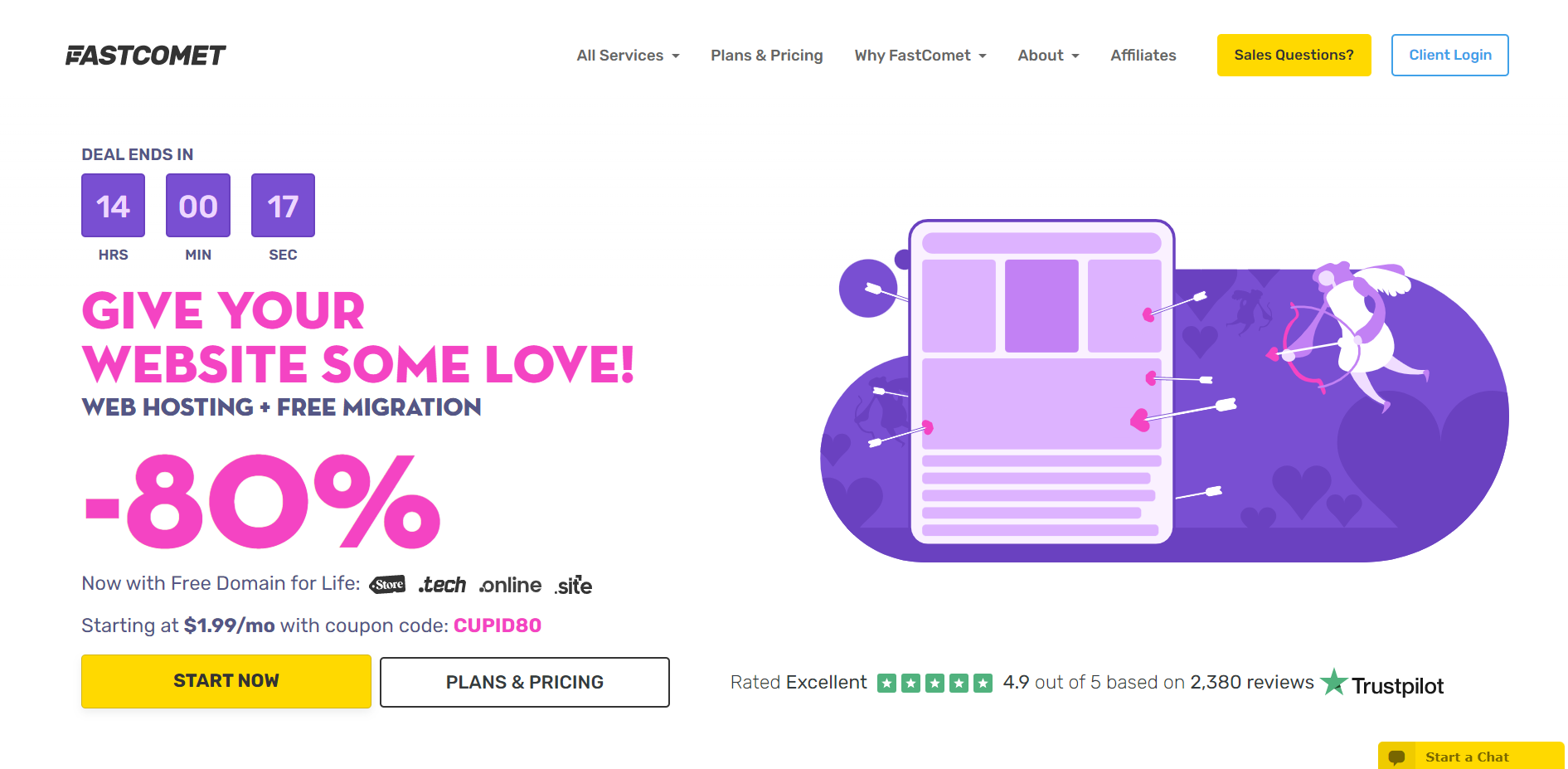Click the 2,380 reviews text
Viewport: 1568px width, 769px height.
[1252, 682]
